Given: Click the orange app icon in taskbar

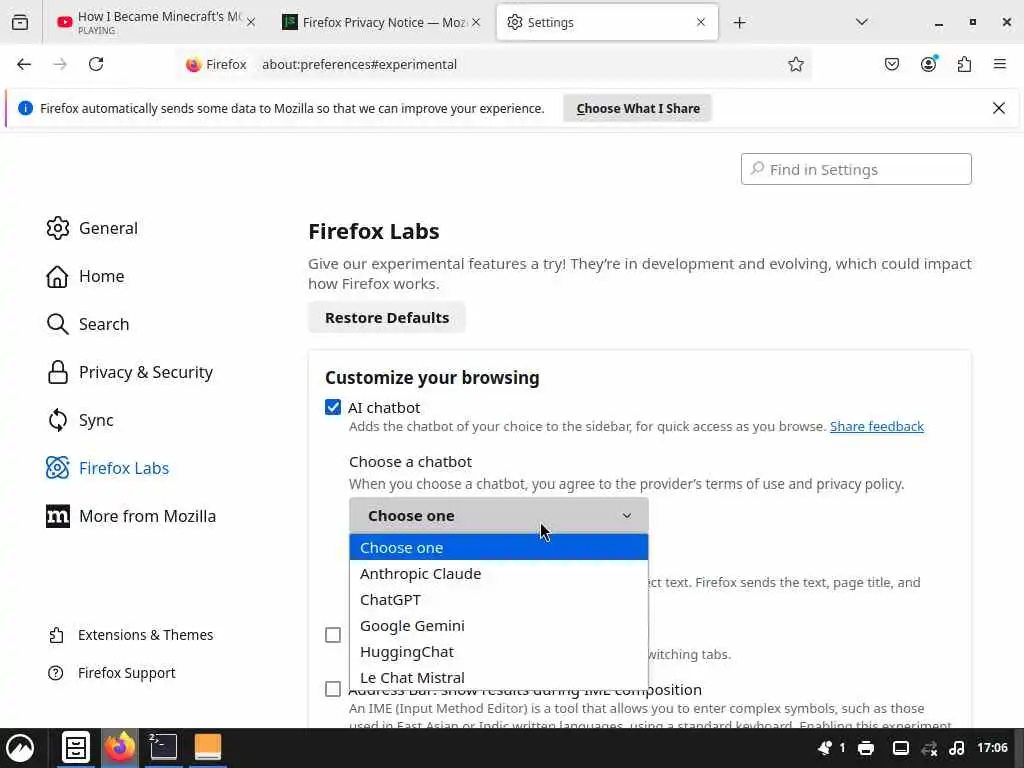Looking at the screenshot, I should click(208, 747).
